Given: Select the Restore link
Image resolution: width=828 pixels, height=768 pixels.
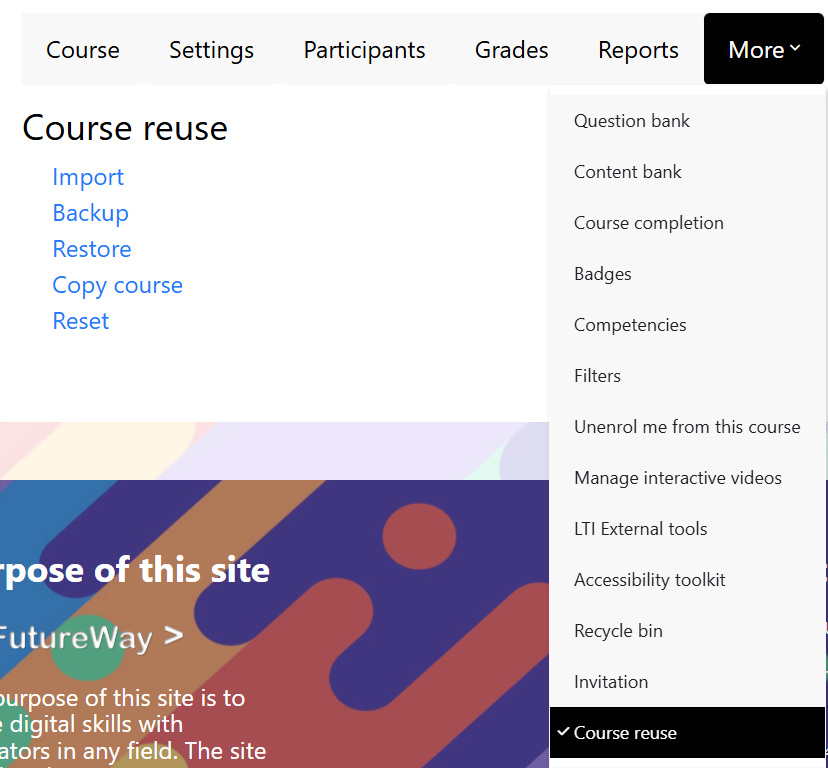Looking at the screenshot, I should pos(92,249).
